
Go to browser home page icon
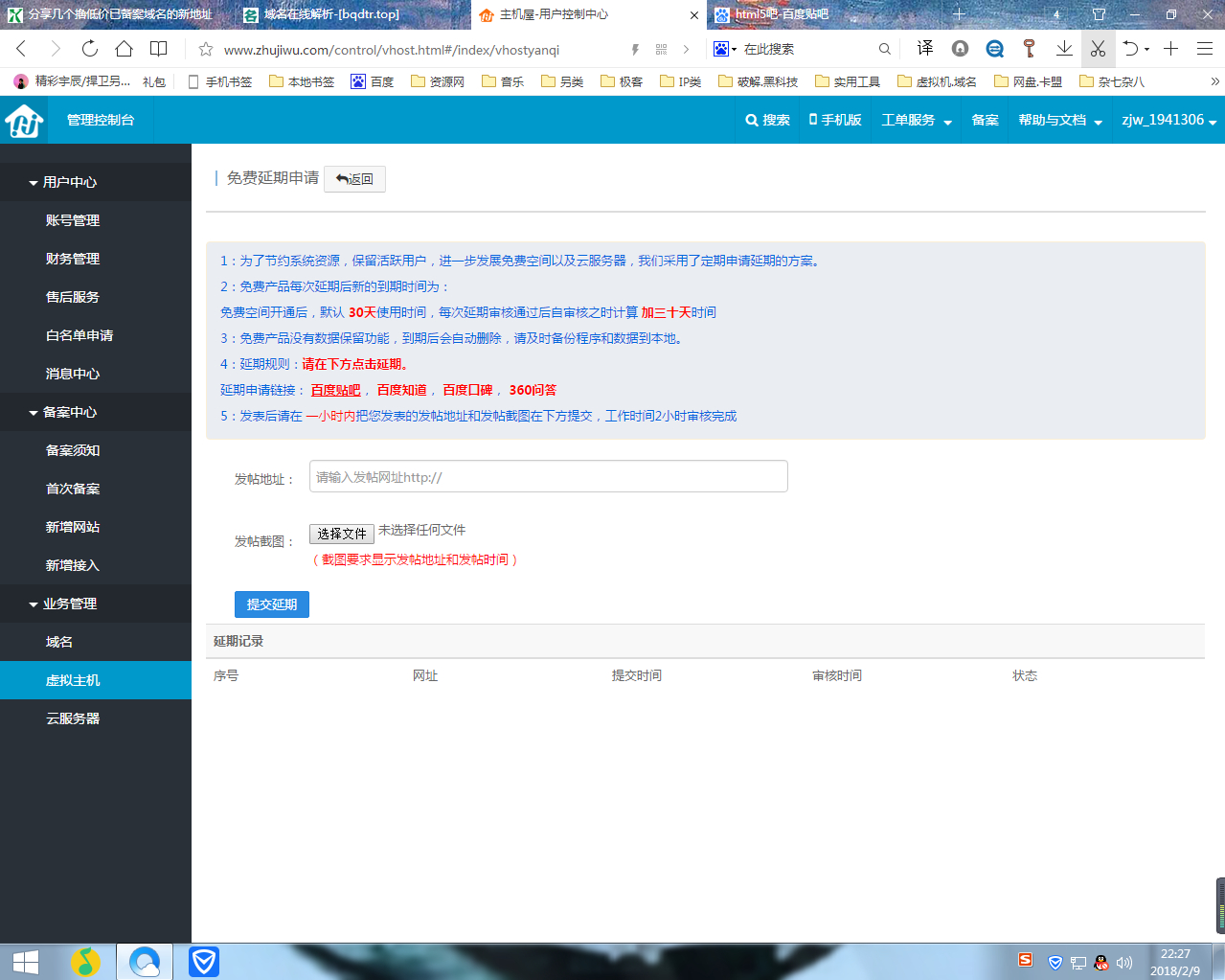coord(124,49)
